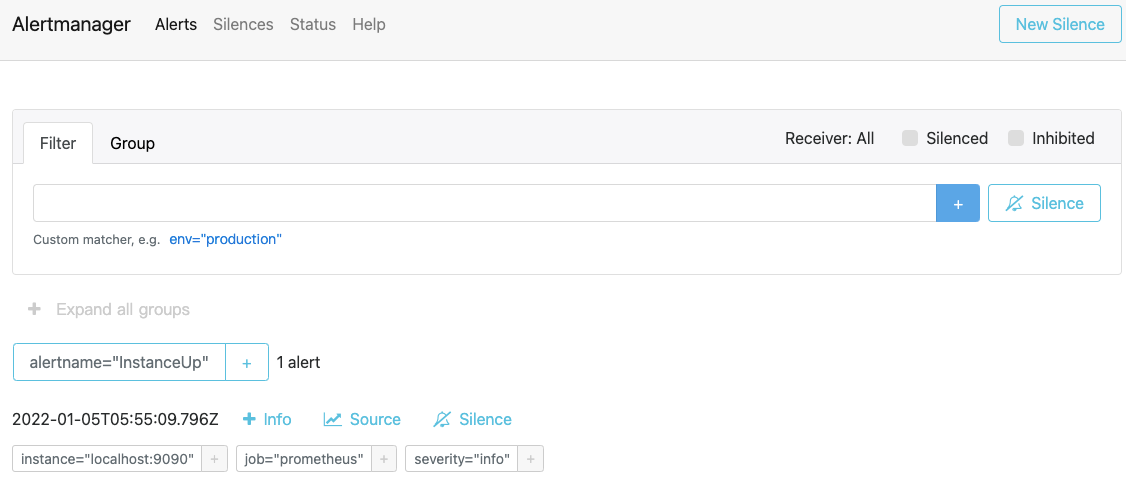1126x483 pixels.
Task: Expand the alert Info section
Action: pyautogui.click(x=266, y=420)
